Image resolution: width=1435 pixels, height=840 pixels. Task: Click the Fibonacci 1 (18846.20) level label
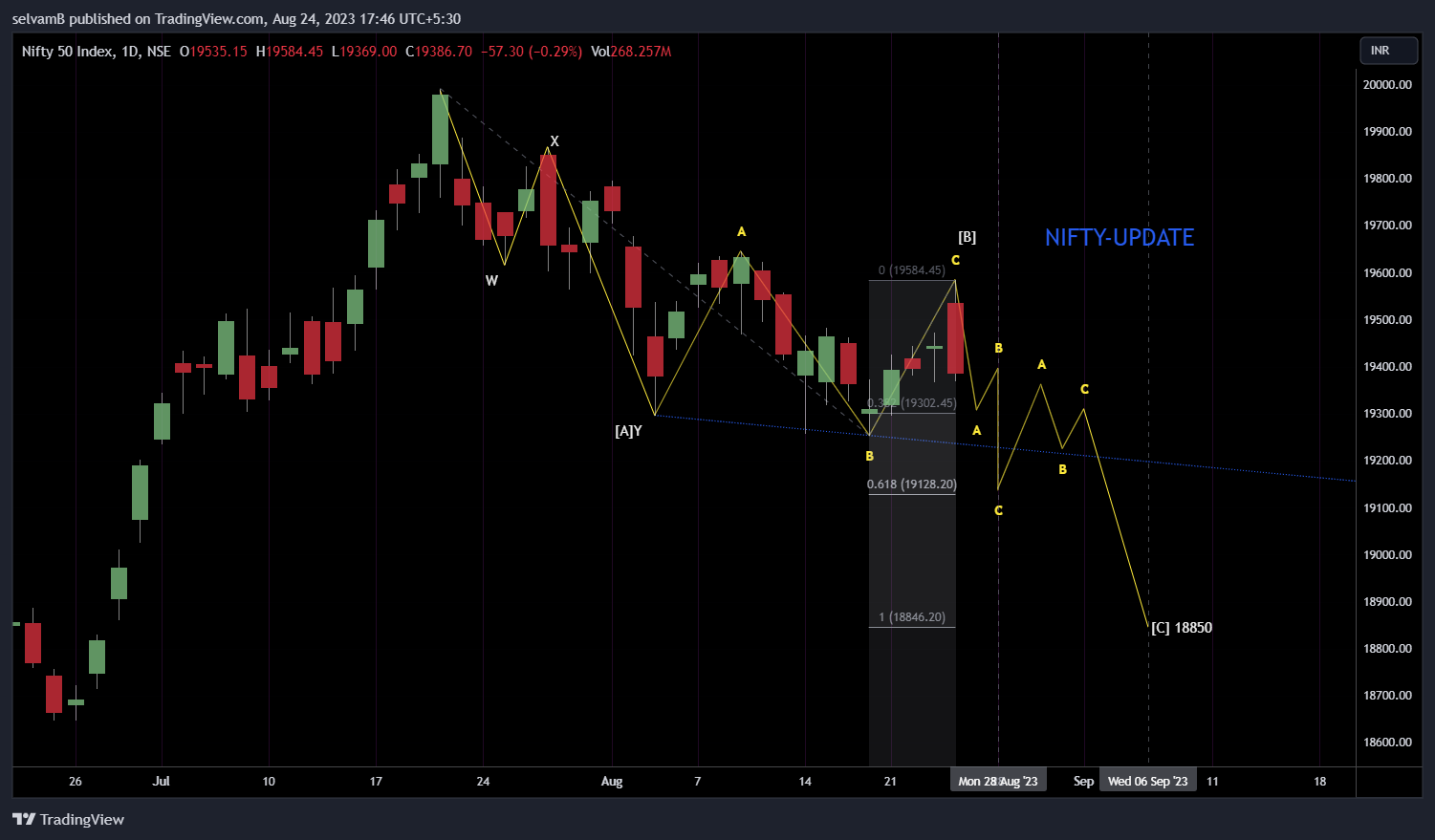912,617
